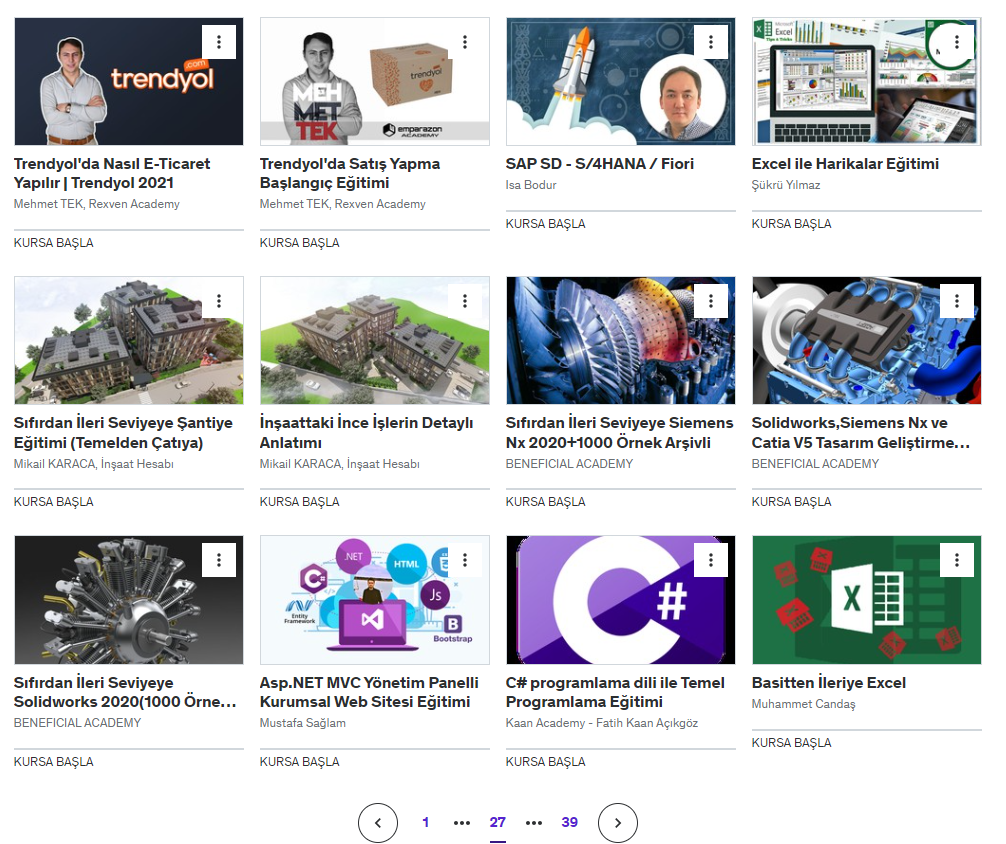Image resolution: width=1006 pixels, height=844 pixels.
Task: Click KURSA BAŞLA under SAP SD course
Action: click(x=545, y=224)
